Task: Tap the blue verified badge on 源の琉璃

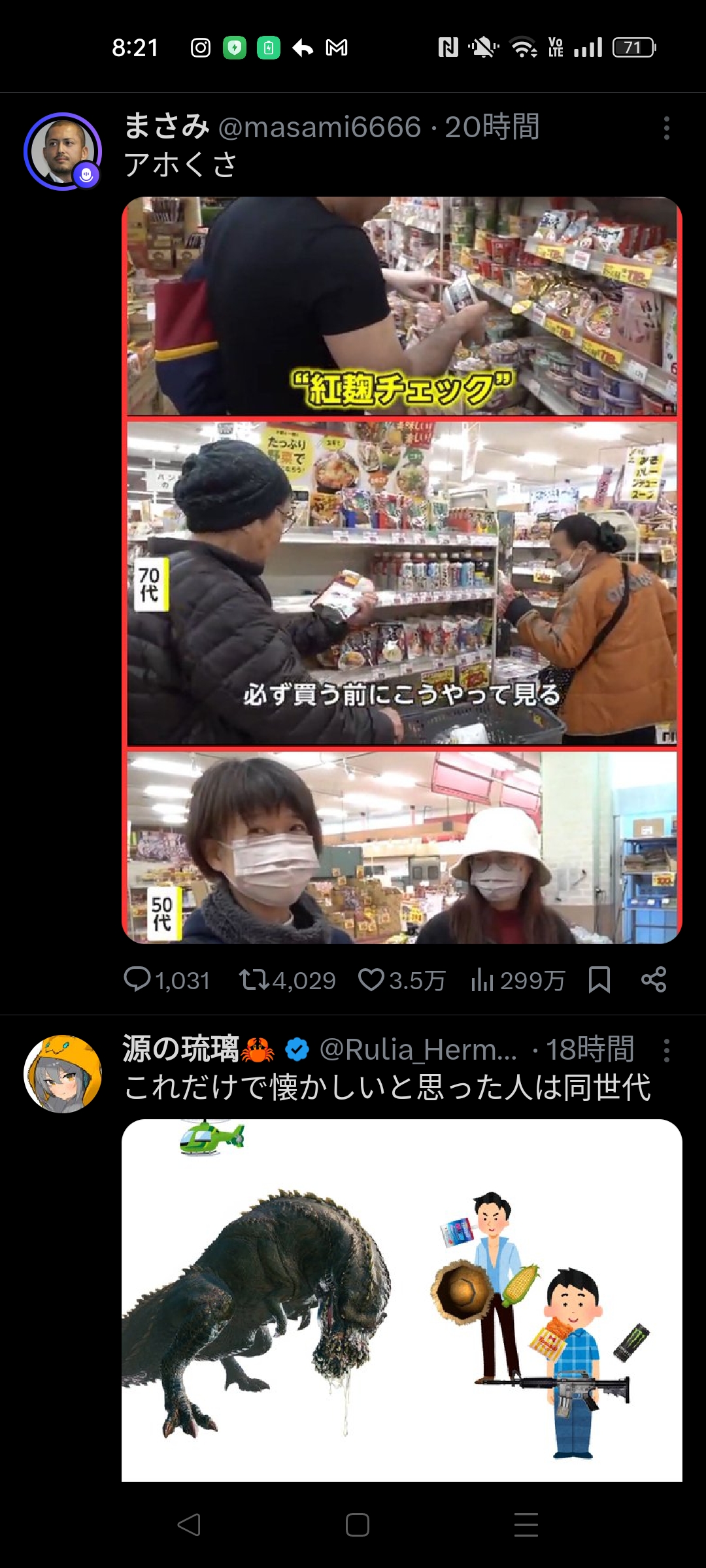Action: [297, 1050]
